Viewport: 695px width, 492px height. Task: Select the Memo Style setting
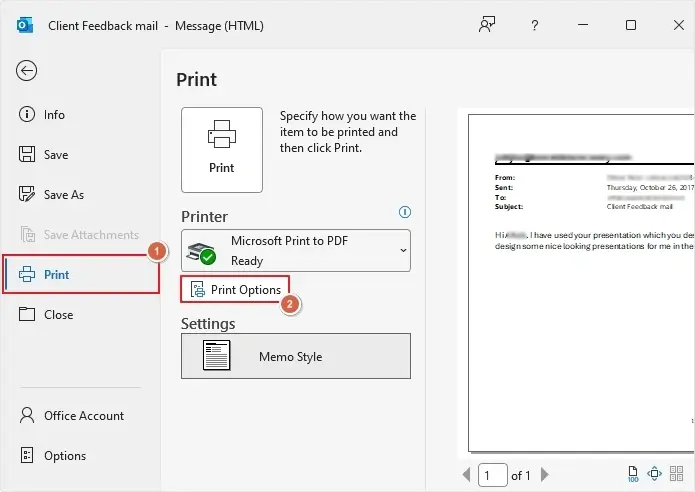[296, 356]
